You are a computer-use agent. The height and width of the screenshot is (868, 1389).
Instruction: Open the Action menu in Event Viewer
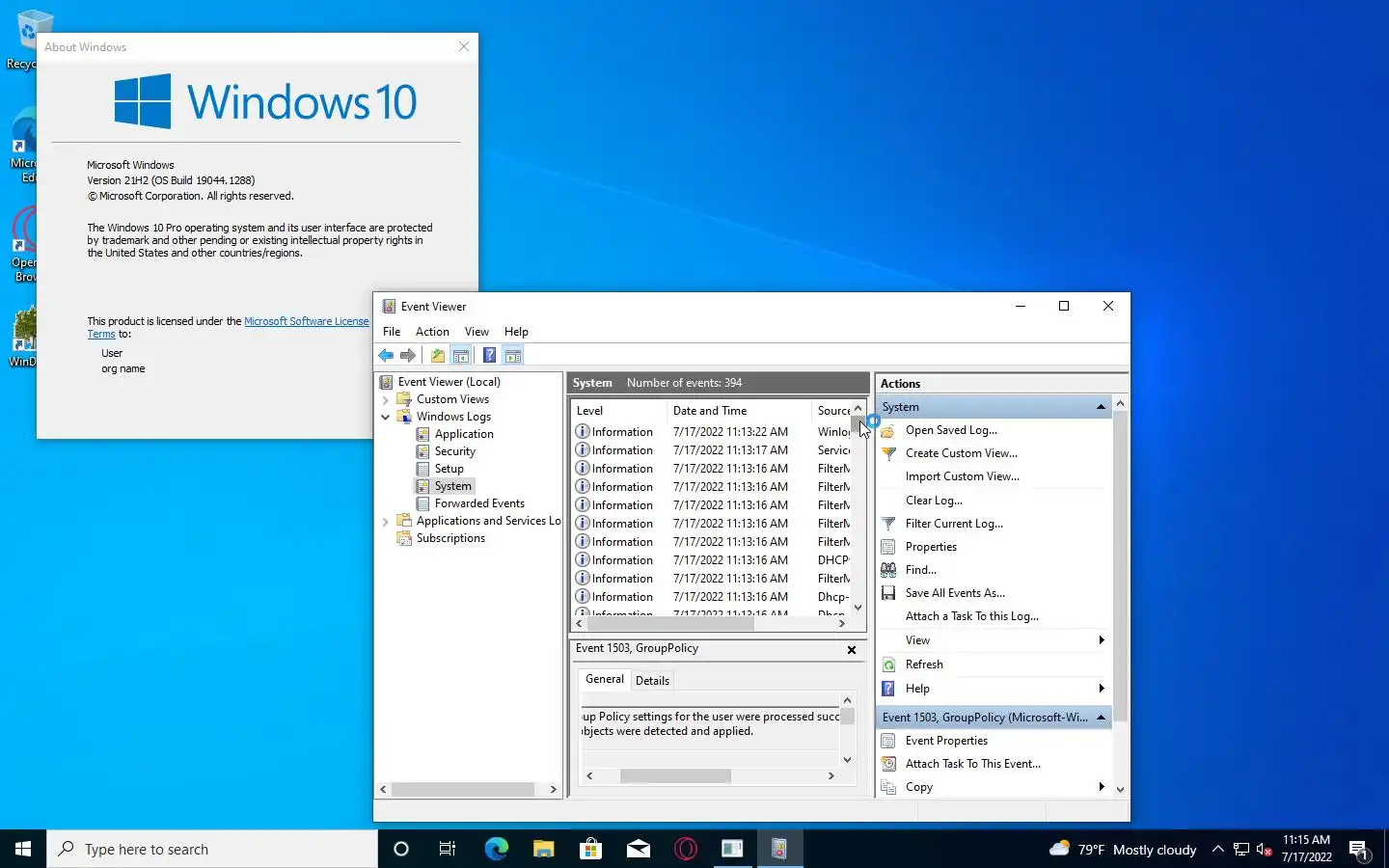[432, 331]
